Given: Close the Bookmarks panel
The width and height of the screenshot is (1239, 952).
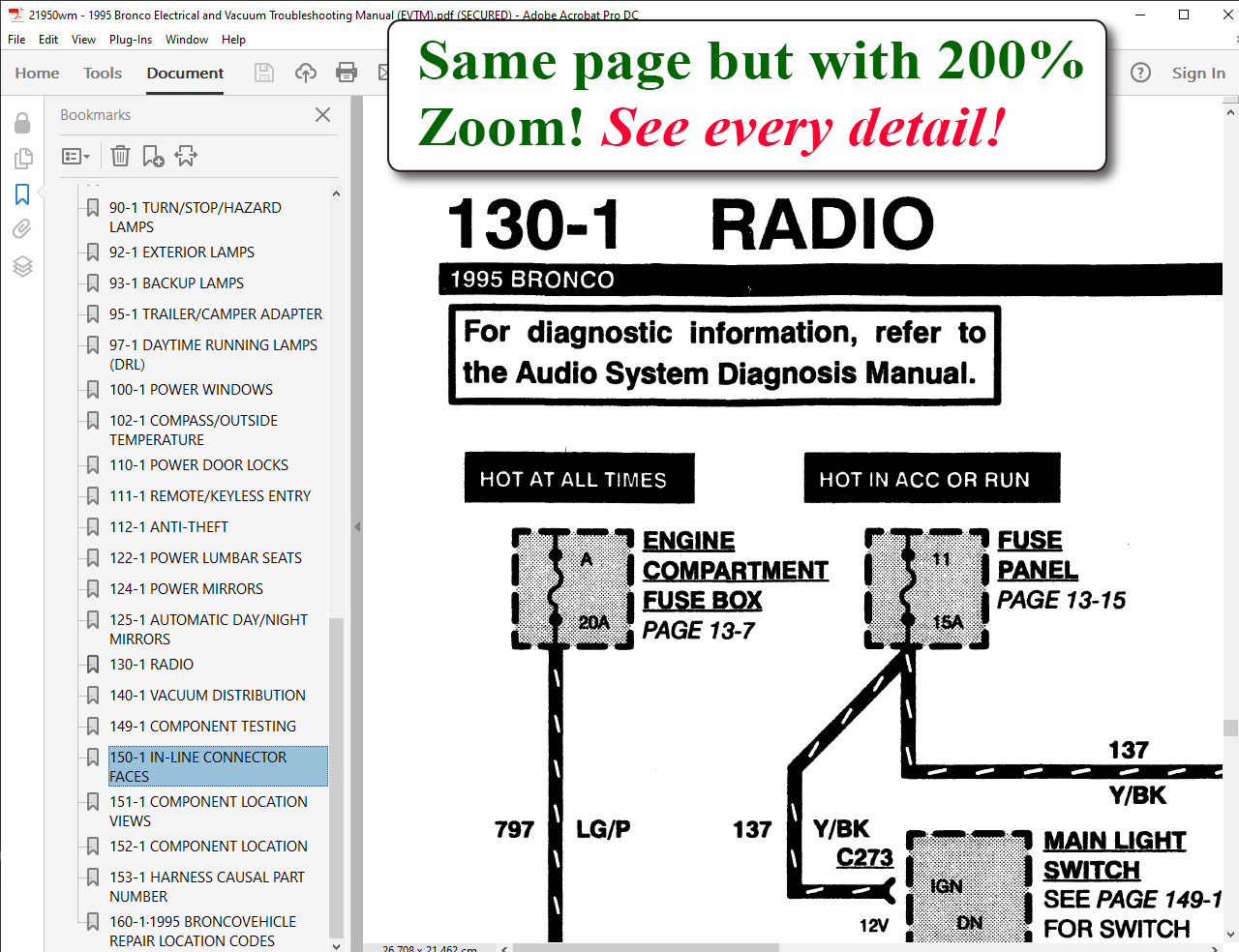Looking at the screenshot, I should pyautogui.click(x=323, y=114).
